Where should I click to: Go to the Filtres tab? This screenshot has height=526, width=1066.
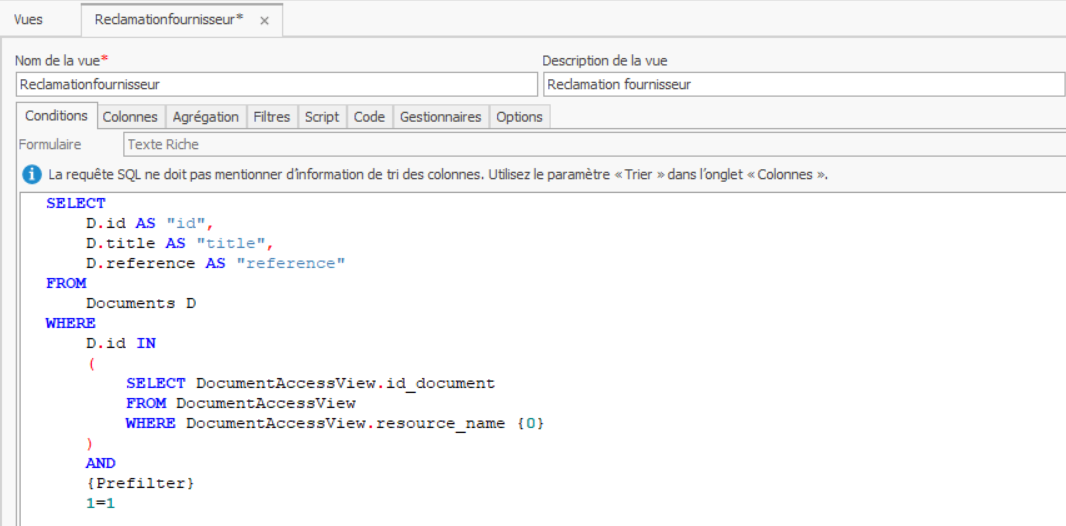271,117
